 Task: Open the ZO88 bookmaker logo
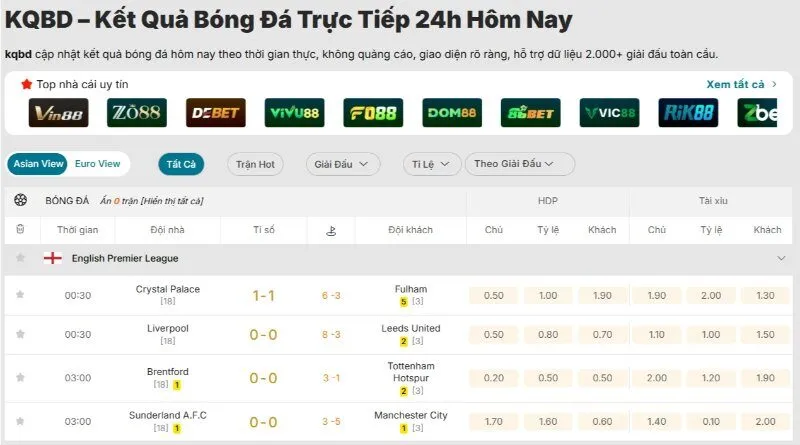137,113
